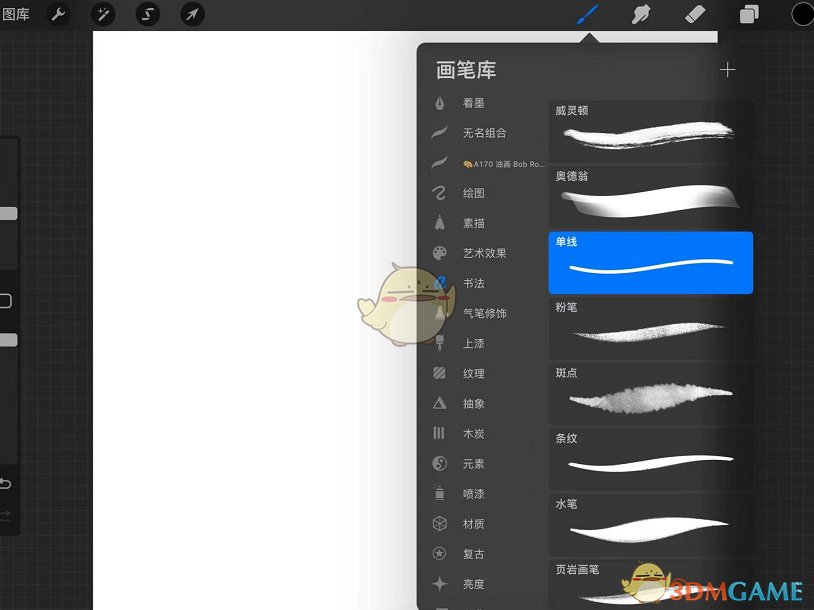Select the 水笔 brush
Viewport: 814px width, 610px height.
(x=650, y=524)
